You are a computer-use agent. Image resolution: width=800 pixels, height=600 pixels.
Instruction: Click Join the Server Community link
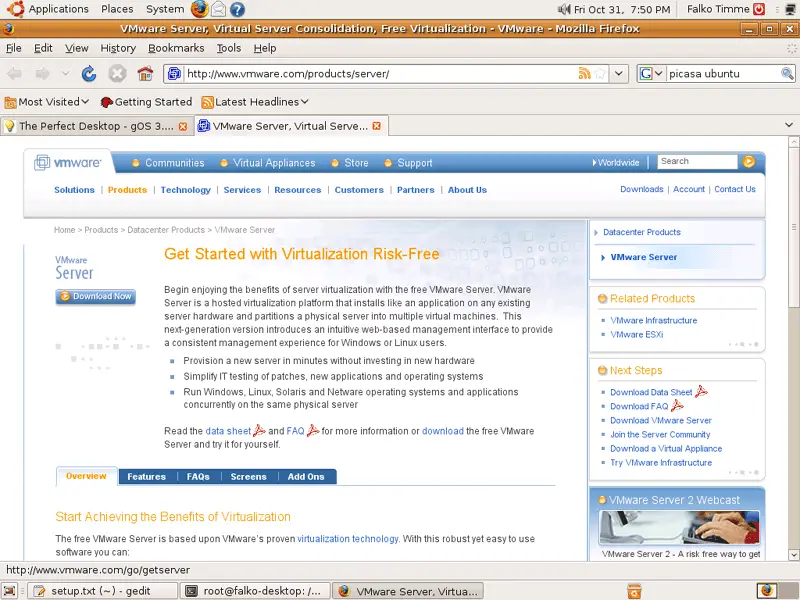pyautogui.click(x=660, y=434)
